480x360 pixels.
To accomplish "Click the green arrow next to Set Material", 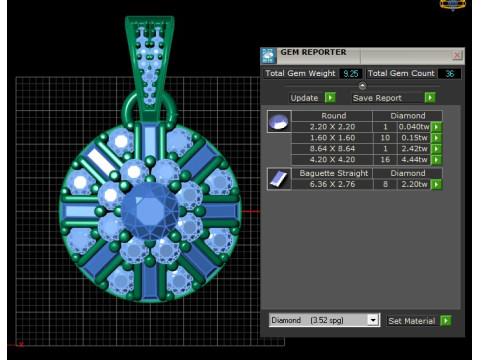I will click(445, 321).
